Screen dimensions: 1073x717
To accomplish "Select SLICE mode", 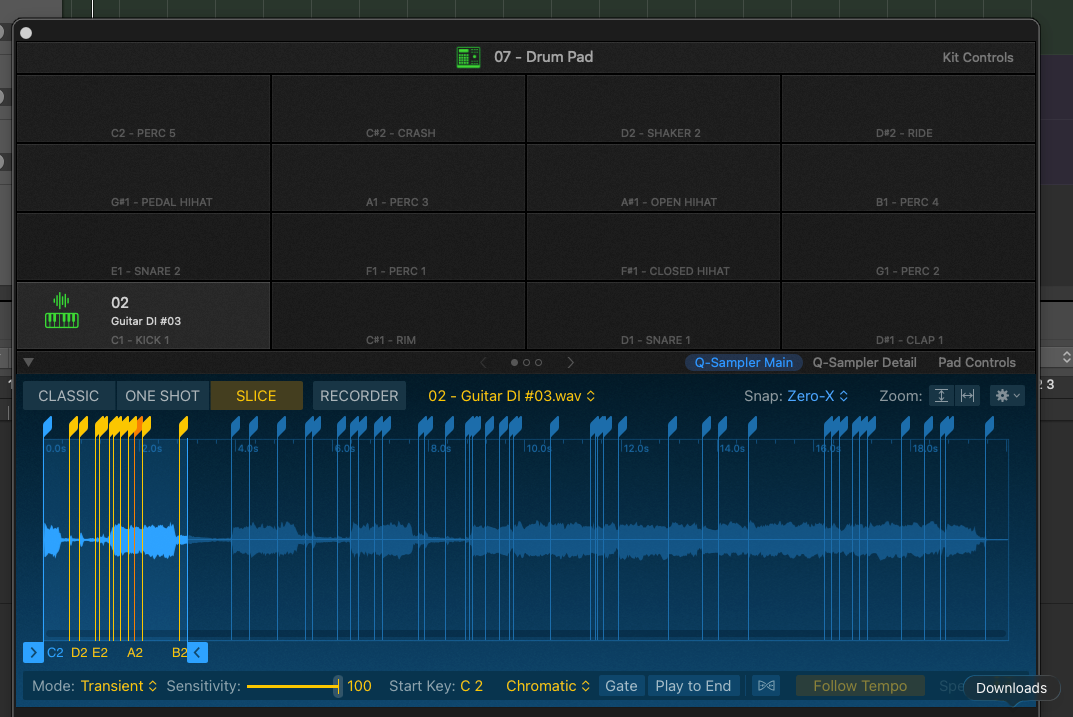I will click(x=256, y=396).
